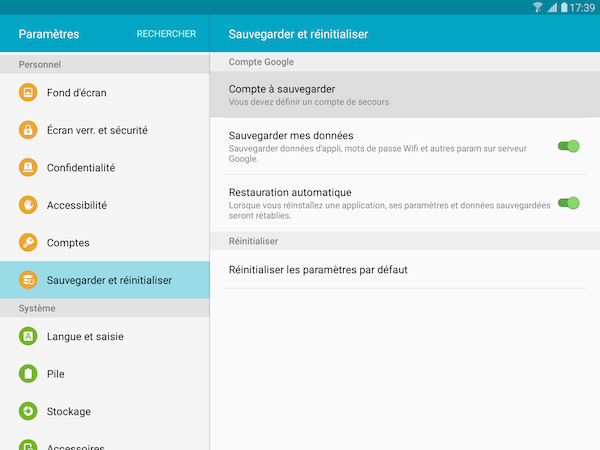This screenshot has width=600, height=450.
Task: Tap Réinitialiser les paramètres par défaut
Action: (x=405, y=269)
